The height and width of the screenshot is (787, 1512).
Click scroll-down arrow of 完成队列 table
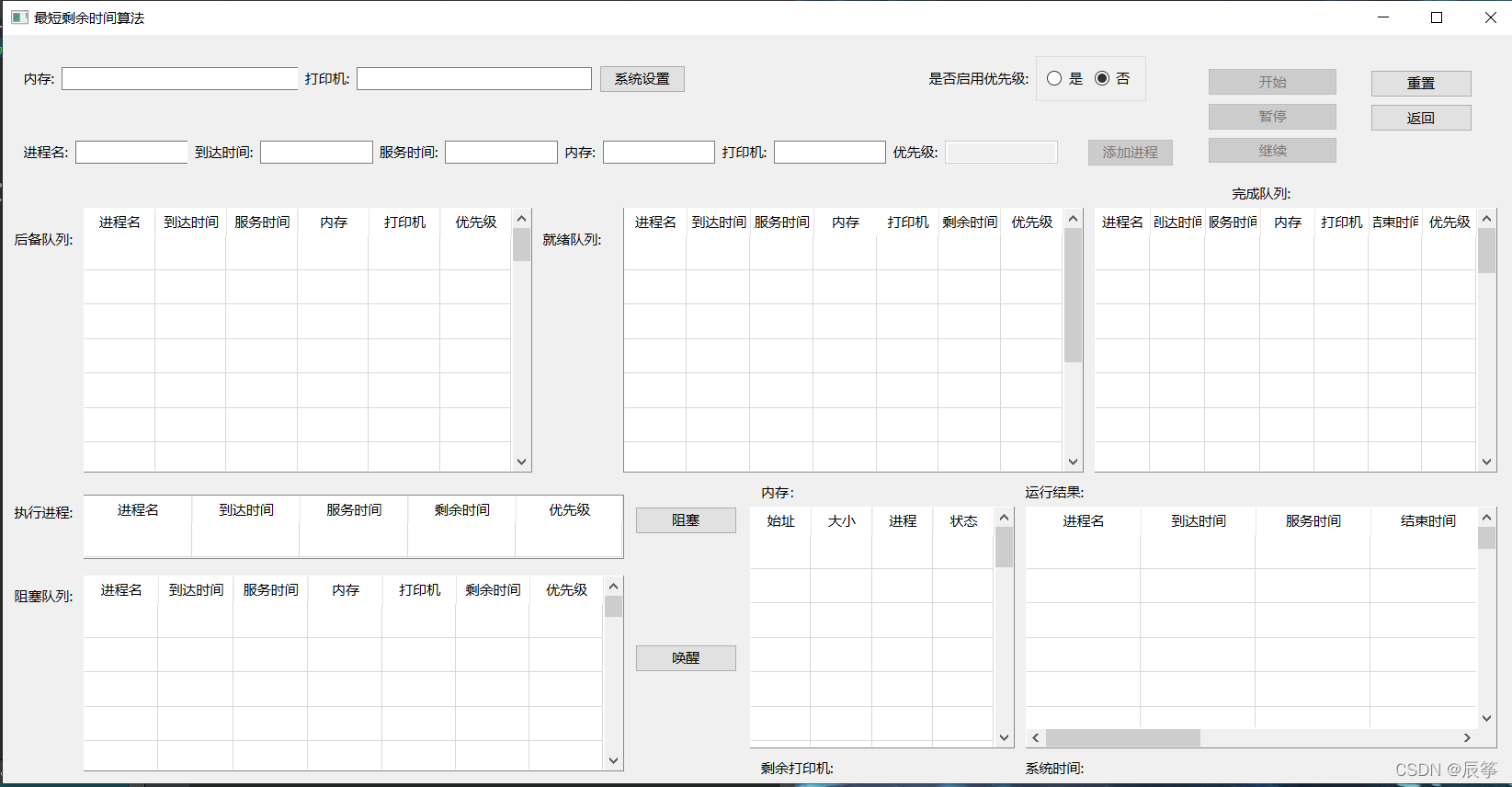point(1486,462)
